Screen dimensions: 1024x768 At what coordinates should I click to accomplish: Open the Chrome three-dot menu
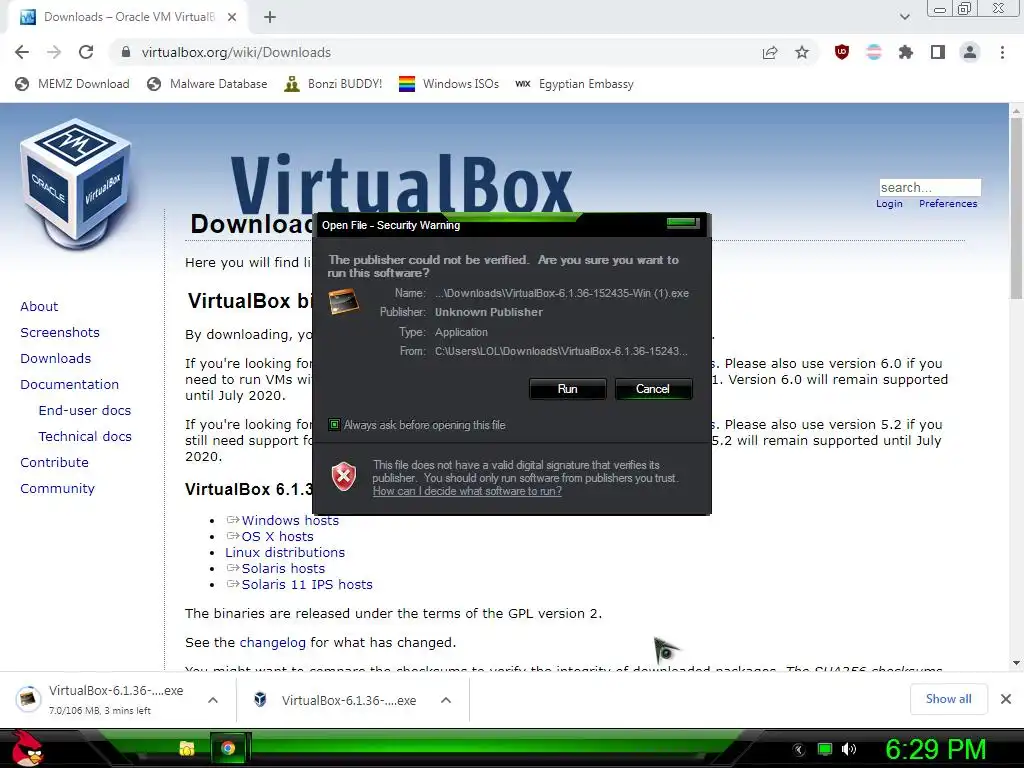pos(1002,52)
